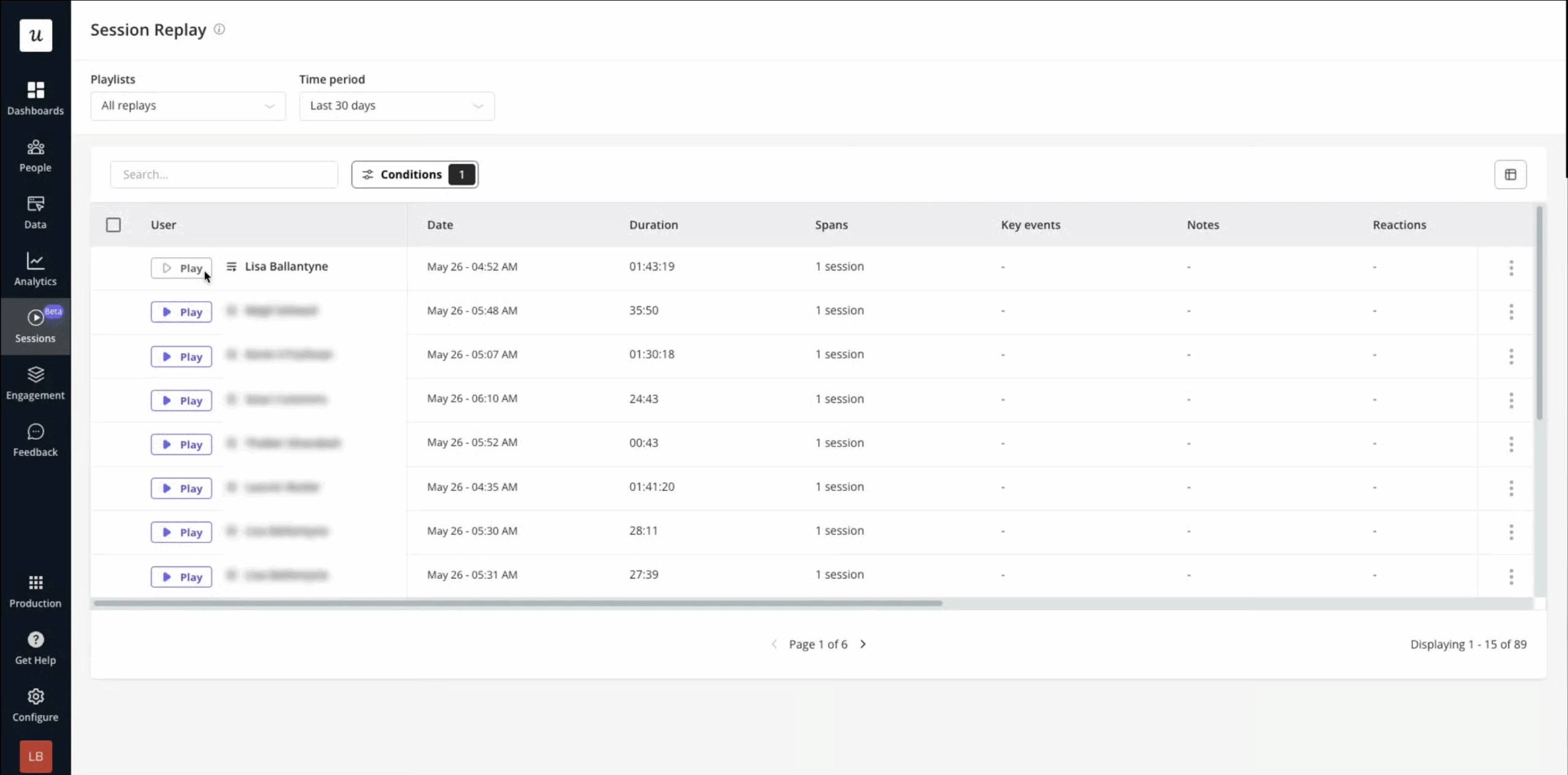Play the May 26 06:10 AM session

coord(181,401)
